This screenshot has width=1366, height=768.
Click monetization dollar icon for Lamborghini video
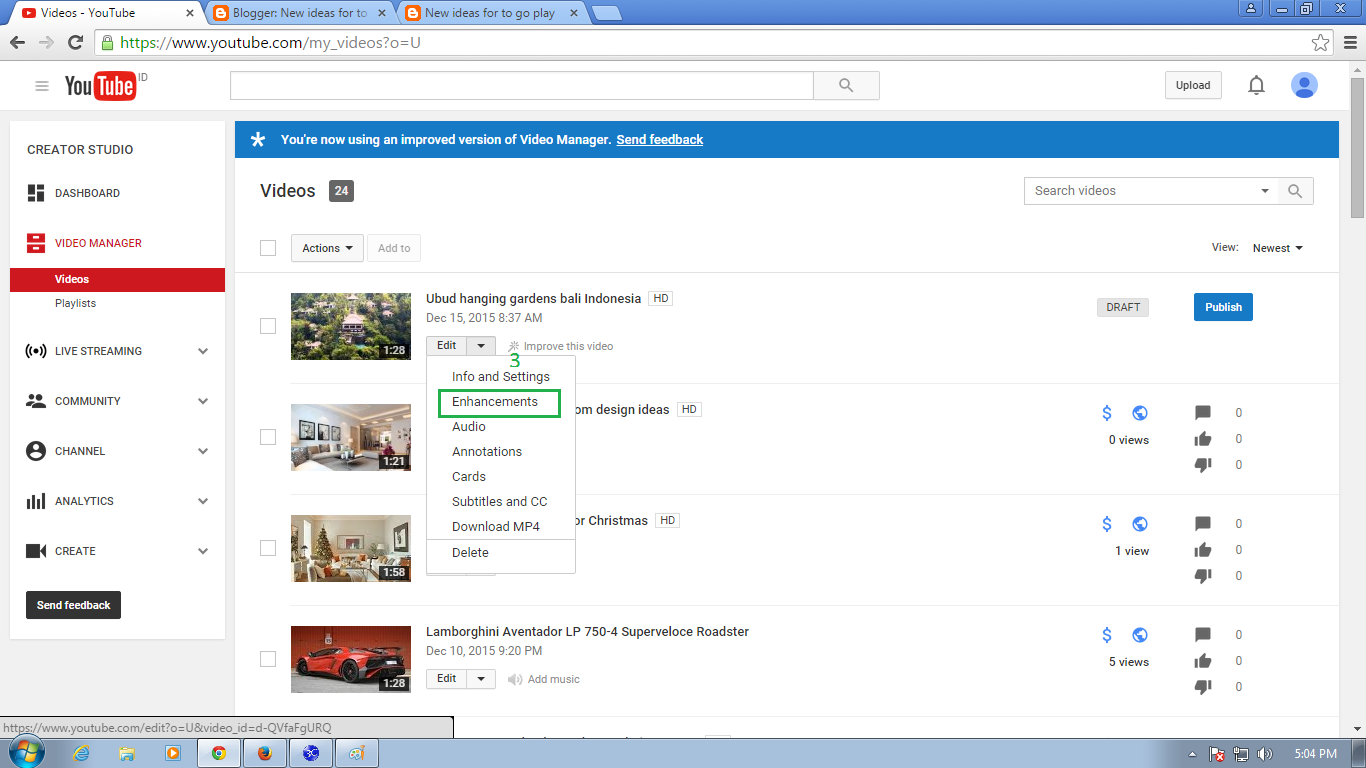point(1107,635)
